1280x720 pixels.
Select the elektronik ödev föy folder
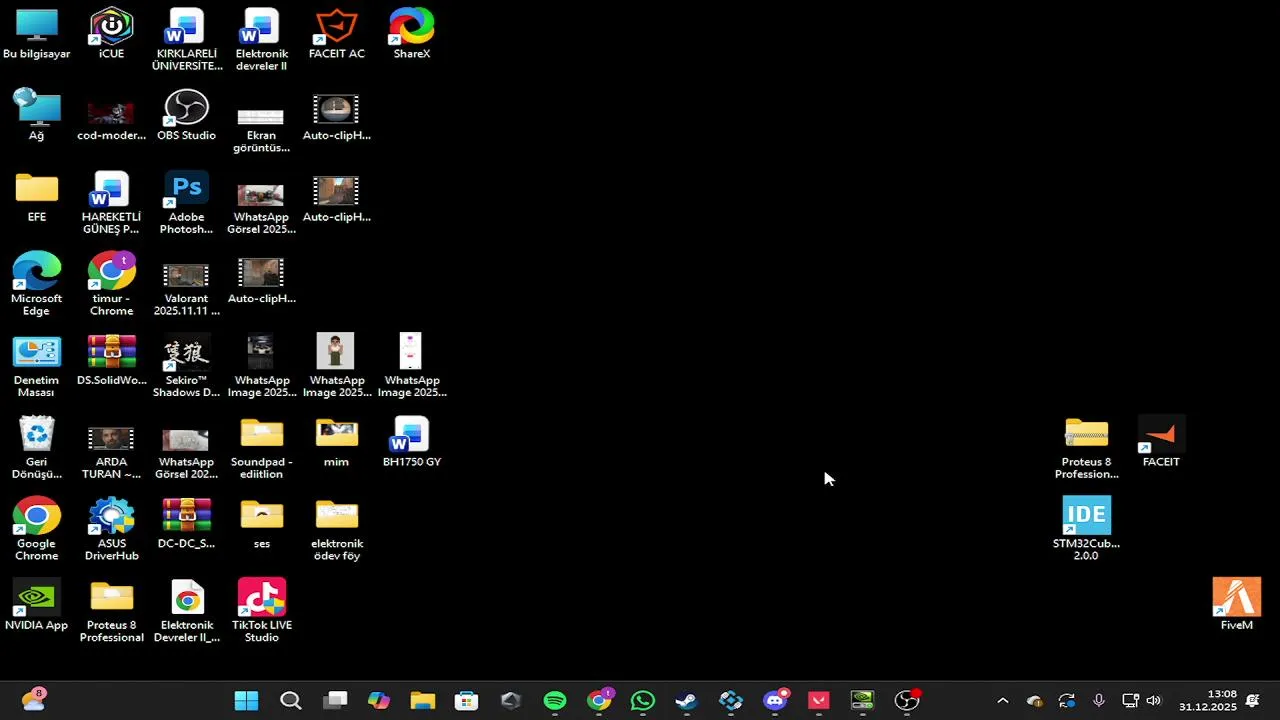[337, 530]
